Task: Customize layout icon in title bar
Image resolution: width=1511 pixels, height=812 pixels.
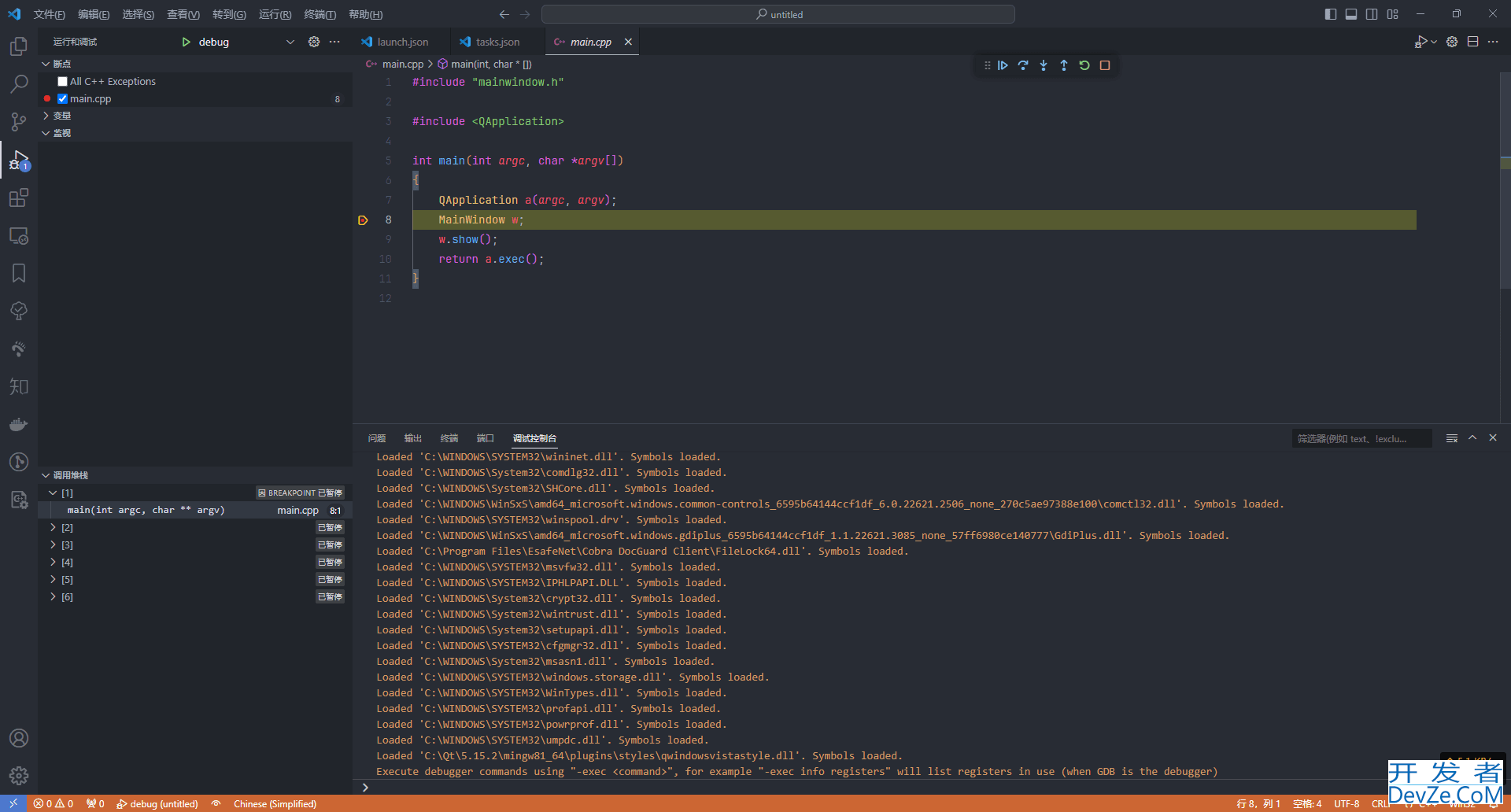Action: (1393, 14)
